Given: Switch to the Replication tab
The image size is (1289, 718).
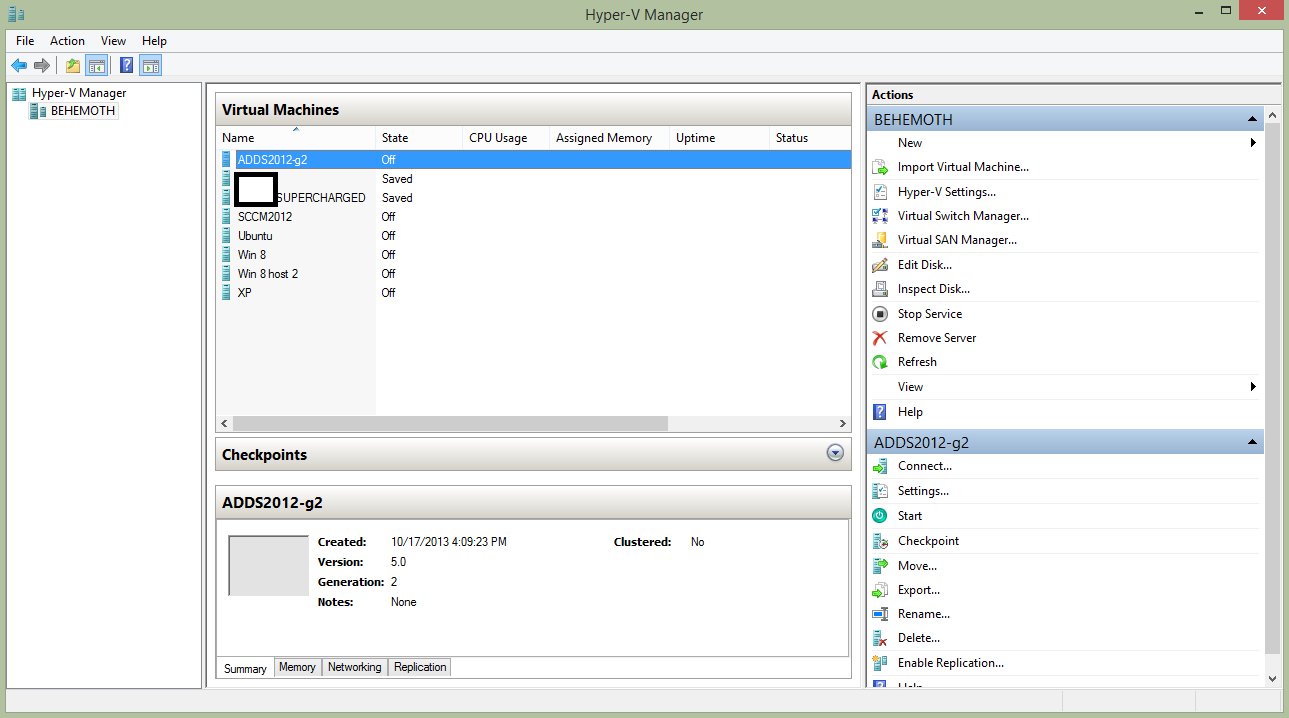Looking at the screenshot, I should (420, 667).
